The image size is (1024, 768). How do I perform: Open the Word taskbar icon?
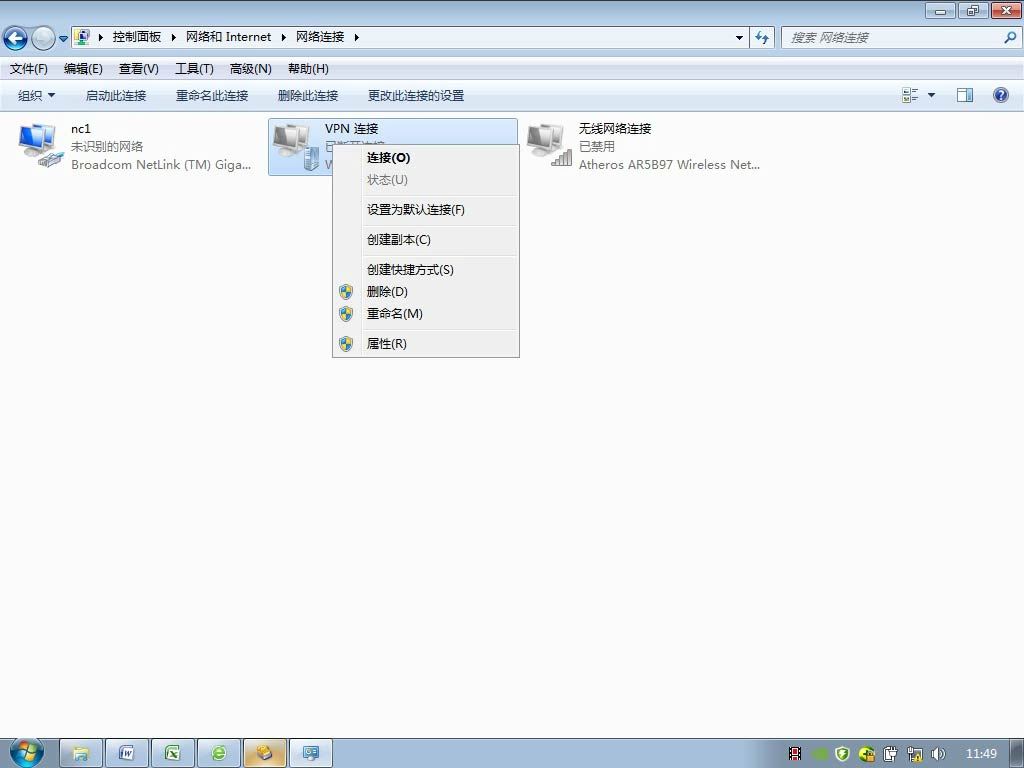coord(127,753)
